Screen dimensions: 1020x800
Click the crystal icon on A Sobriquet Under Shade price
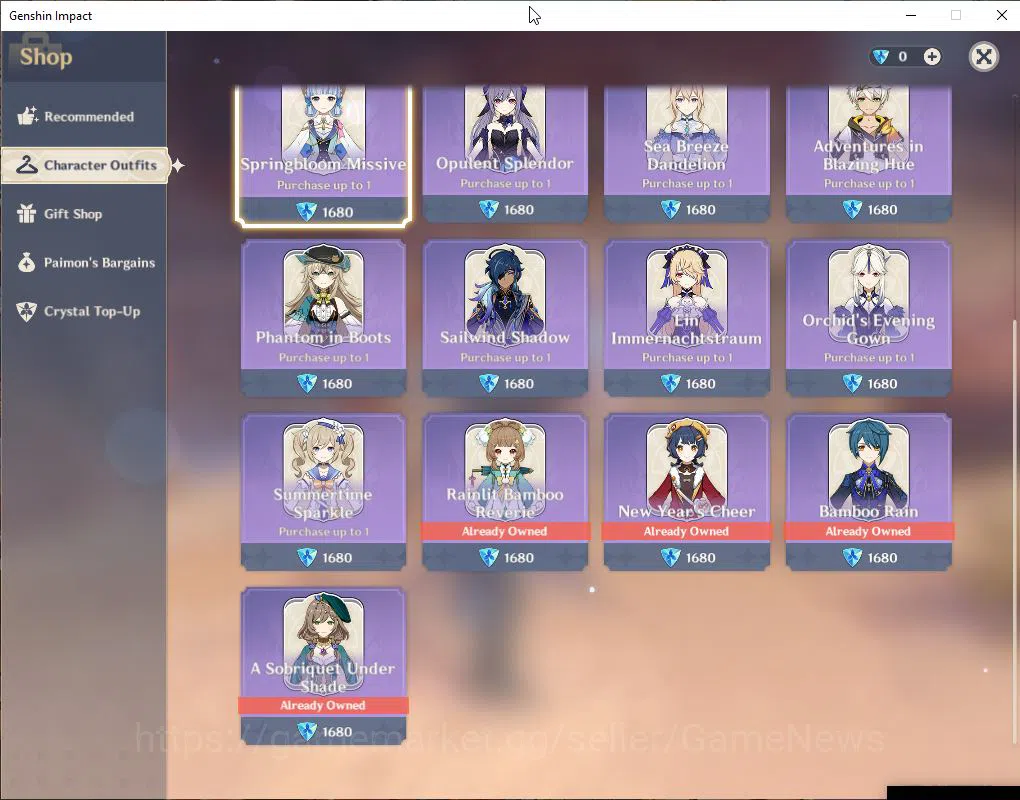tap(306, 732)
